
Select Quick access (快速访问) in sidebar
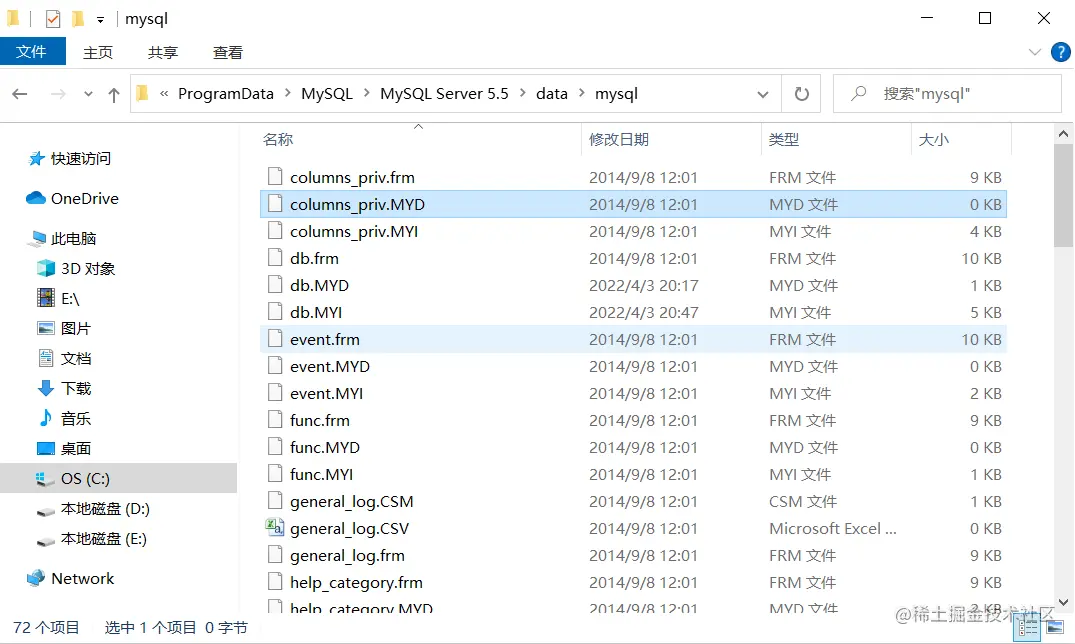coord(80,158)
